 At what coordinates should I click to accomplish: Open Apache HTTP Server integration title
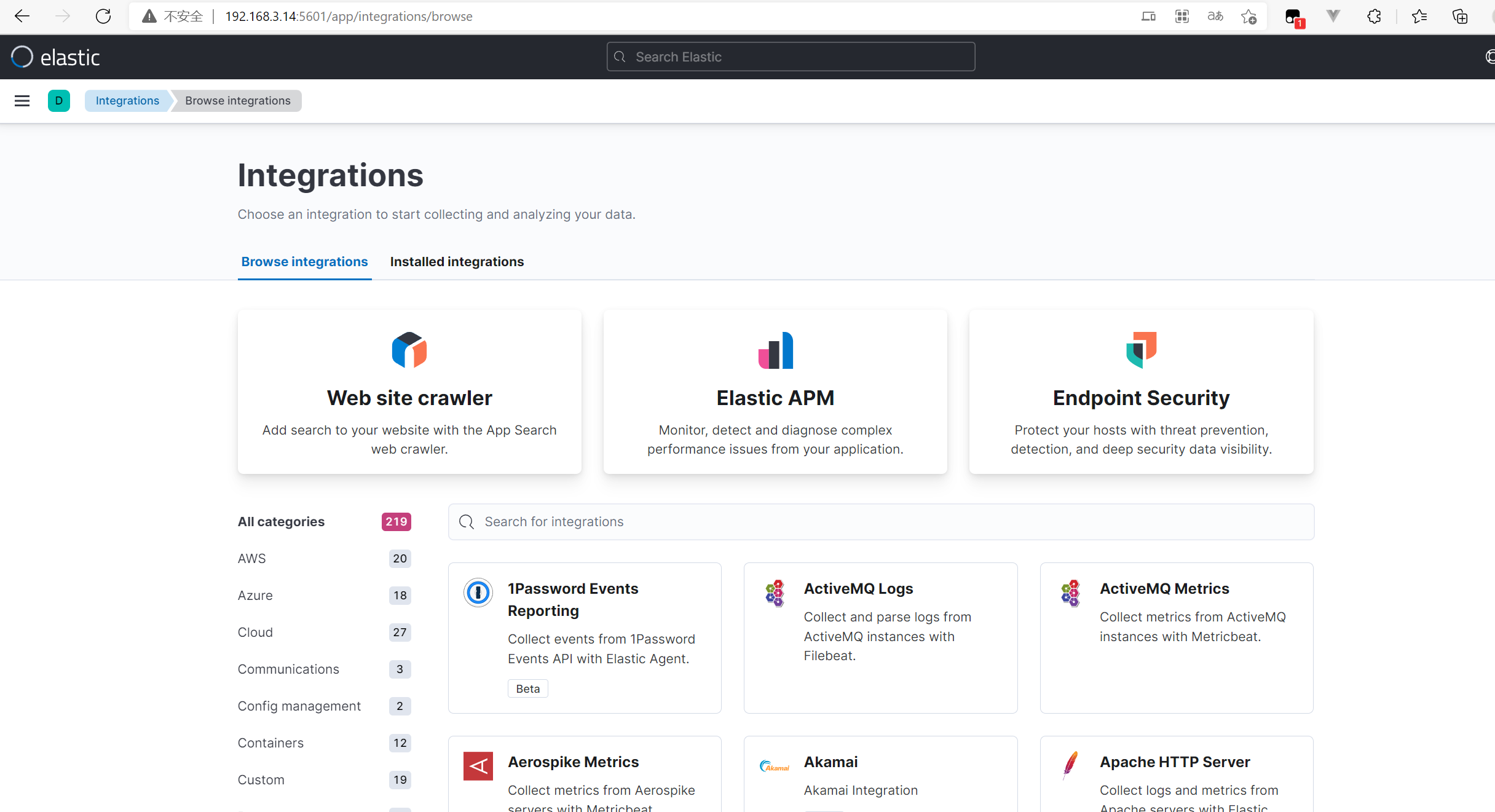pyautogui.click(x=1175, y=762)
